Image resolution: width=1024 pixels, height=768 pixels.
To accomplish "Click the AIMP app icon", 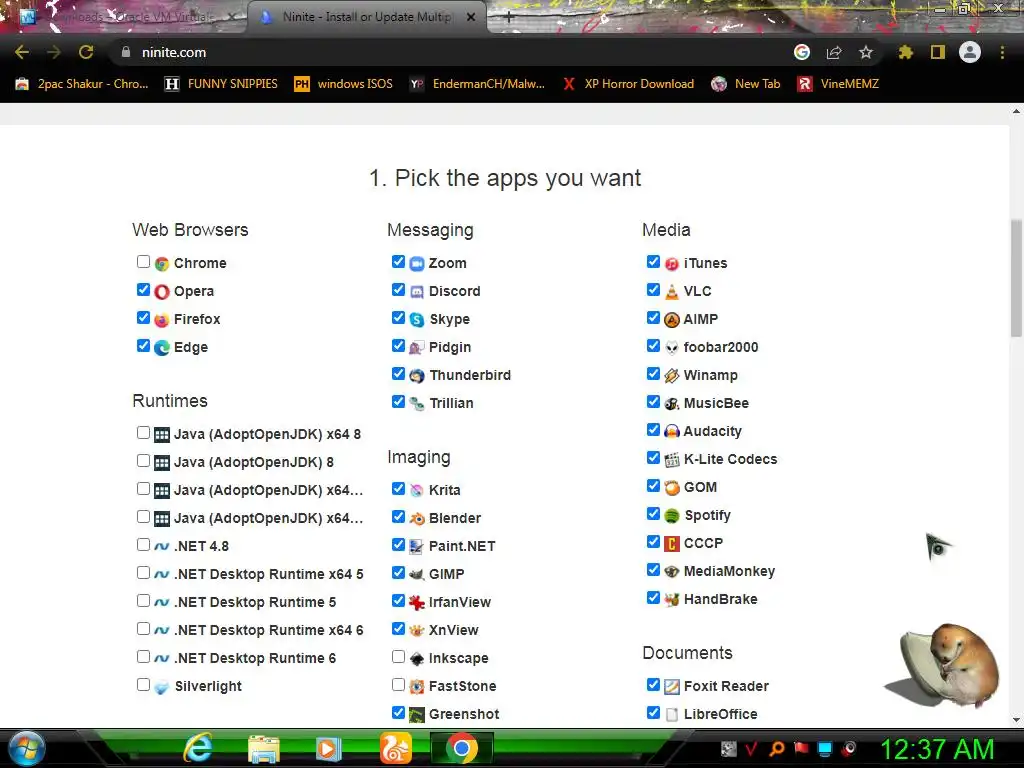I will tap(671, 320).
